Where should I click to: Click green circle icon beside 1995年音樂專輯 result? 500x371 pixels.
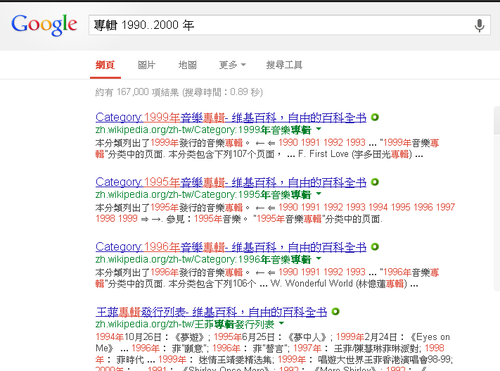coord(375,182)
